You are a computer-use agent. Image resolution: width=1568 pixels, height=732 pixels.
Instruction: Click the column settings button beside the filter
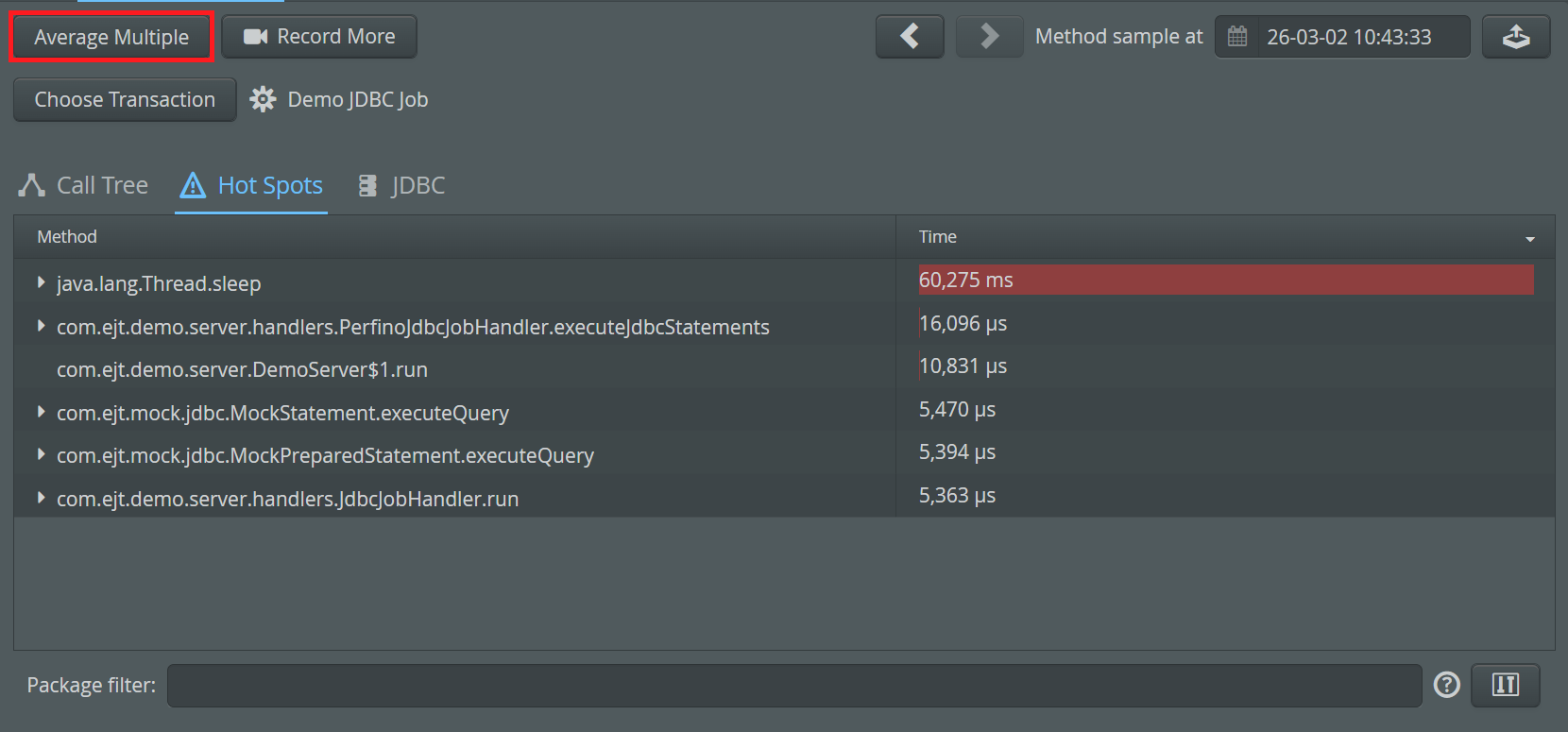[1506, 685]
